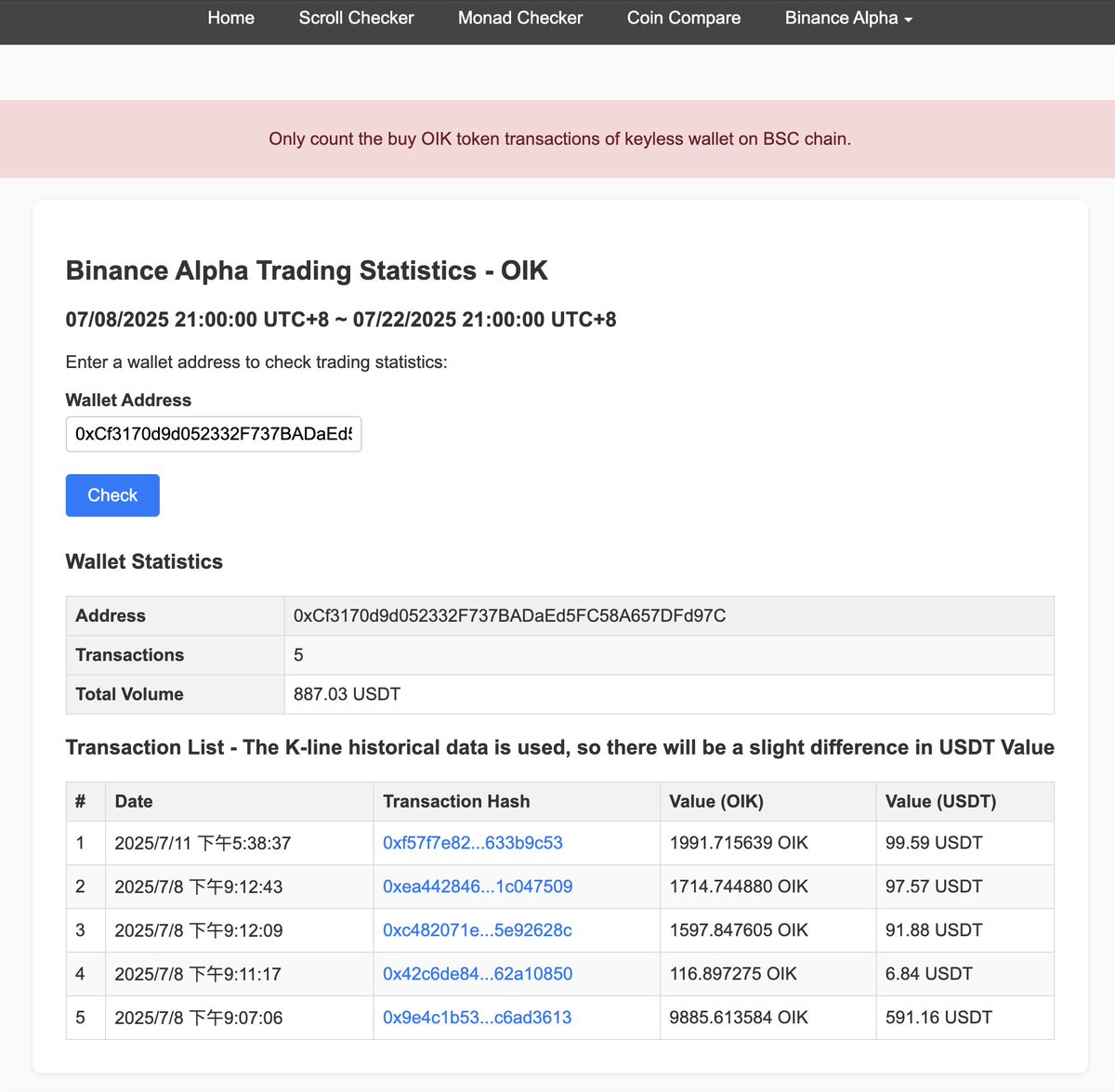Click the blue Check button
The width and height of the screenshot is (1115, 1092).
112,495
